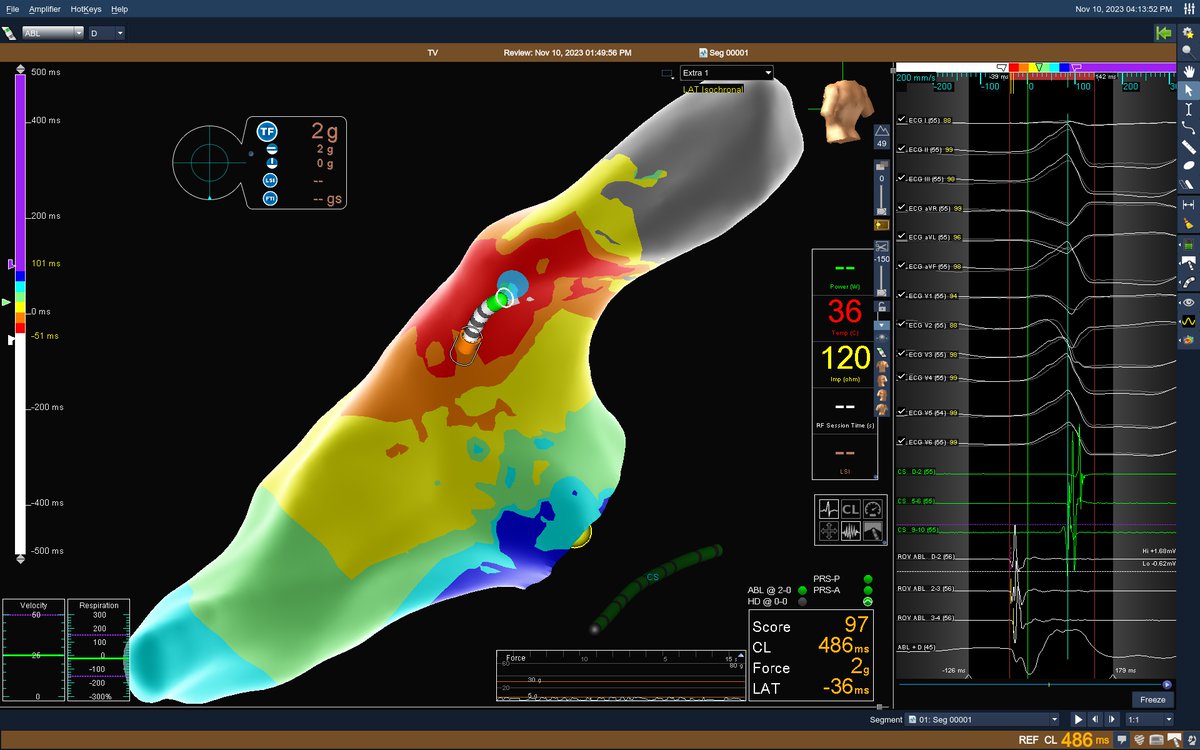
Task: Select the white ellipse lesion tool
Action: point(1188,166)
